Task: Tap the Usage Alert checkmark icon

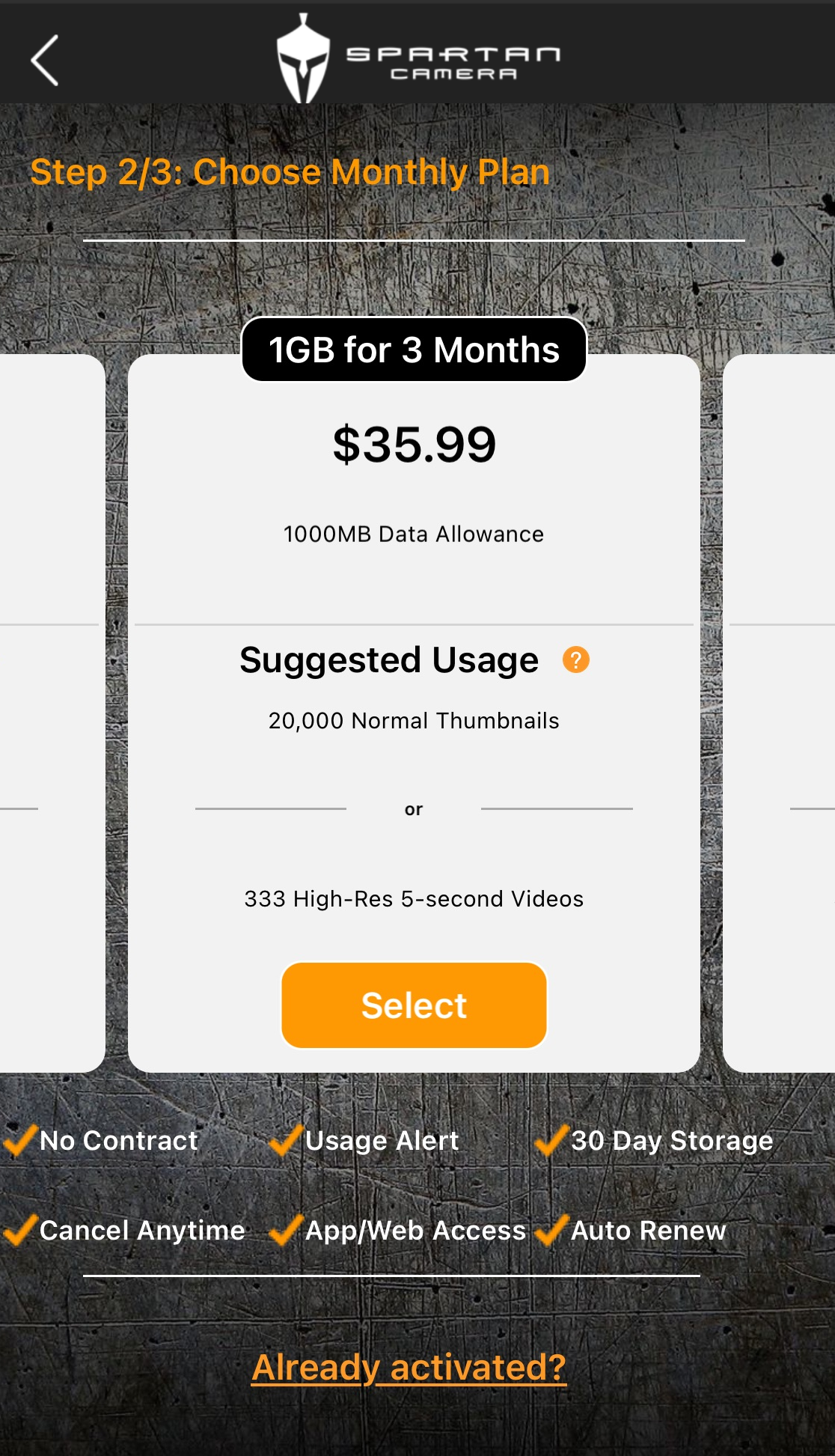Action: [x=286, y=1140]
